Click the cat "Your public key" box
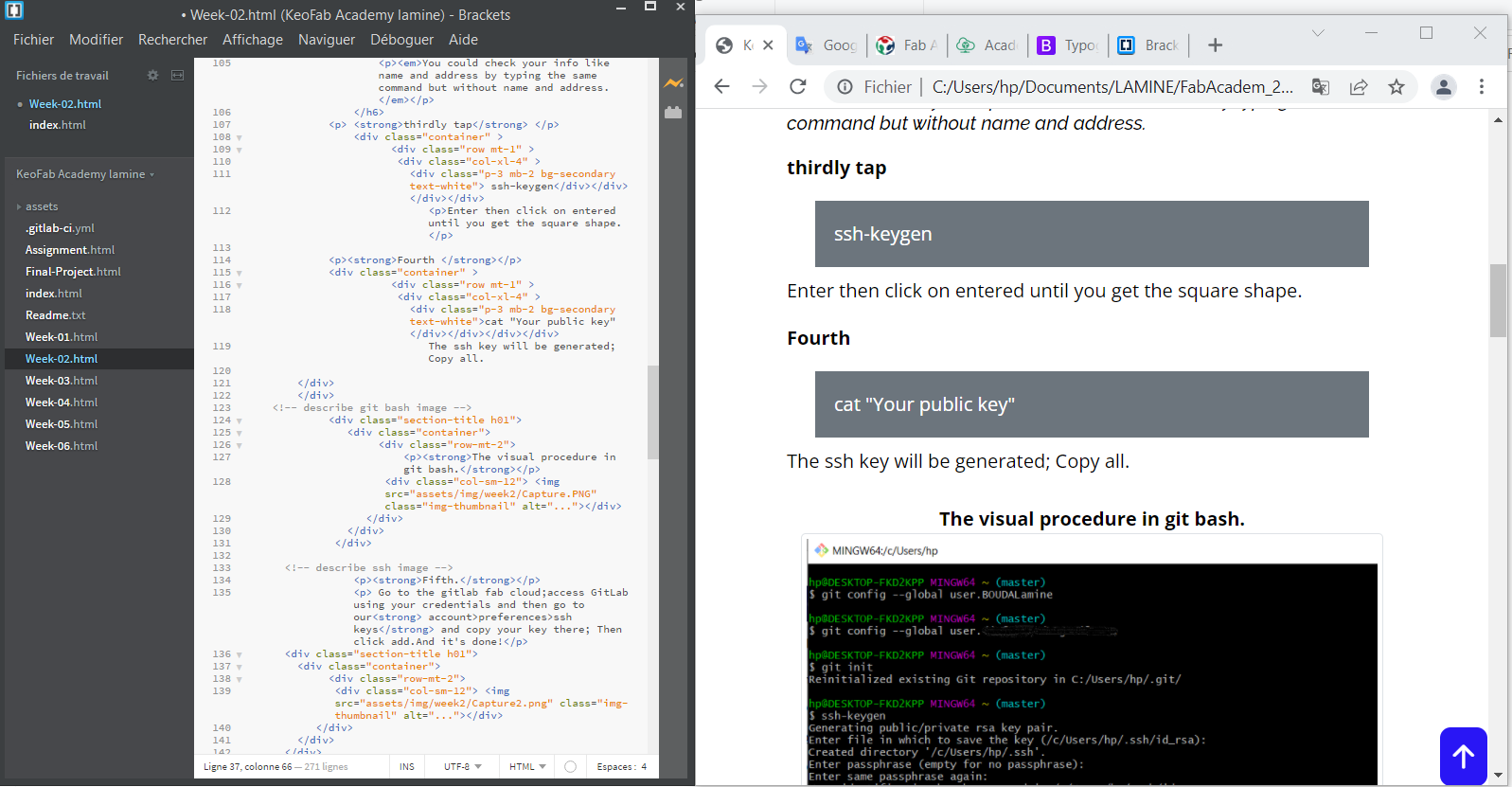Viewport: 1512px width, 787px height. click(x=1092, y=404)
